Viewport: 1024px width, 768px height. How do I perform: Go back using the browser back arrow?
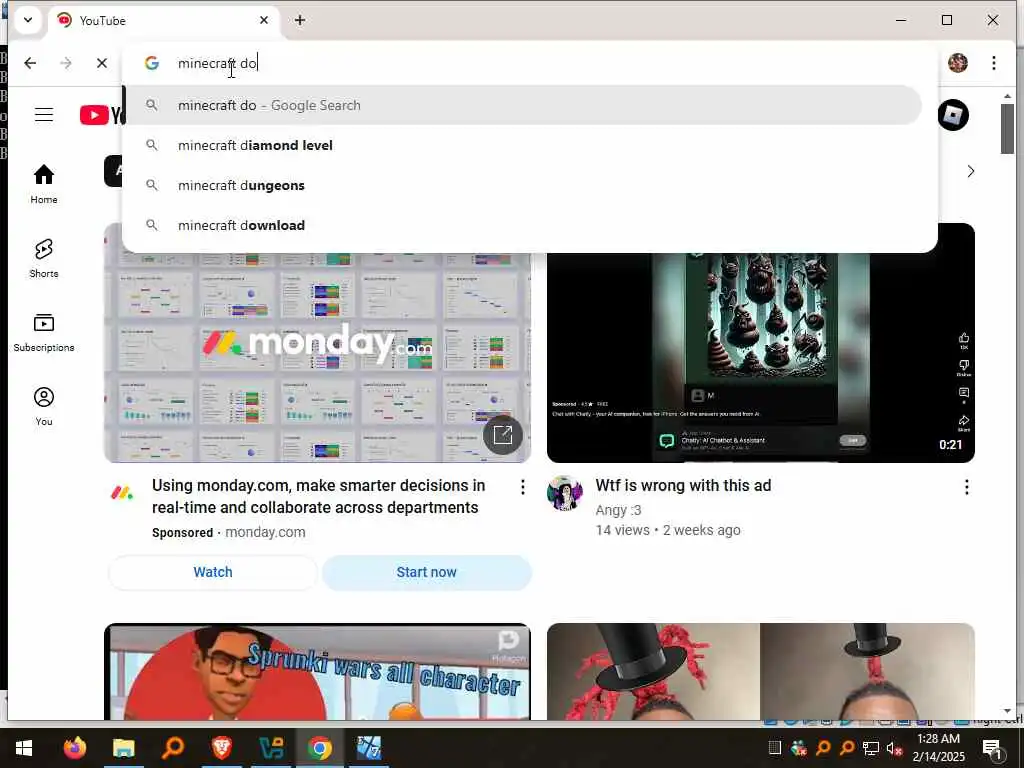pos(30,63)
